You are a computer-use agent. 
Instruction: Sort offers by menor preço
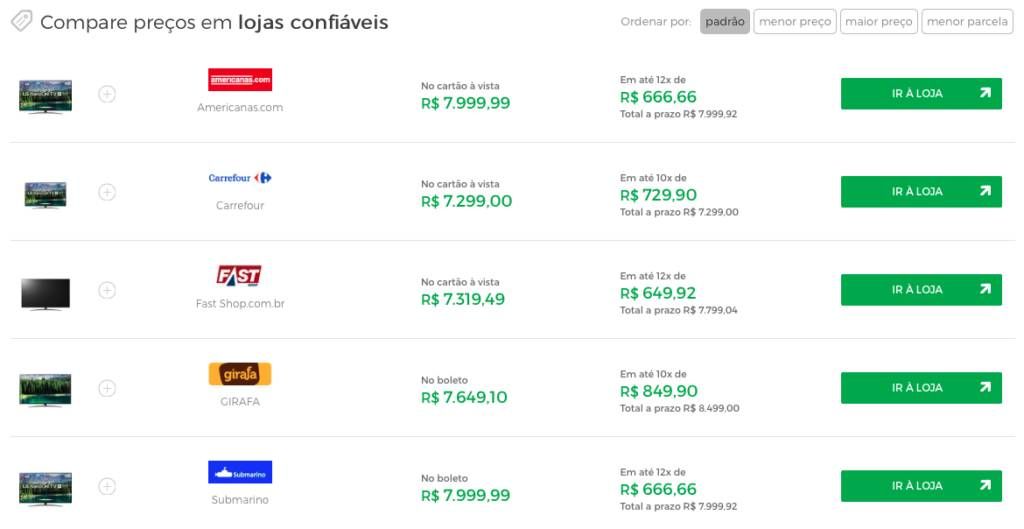795,22
